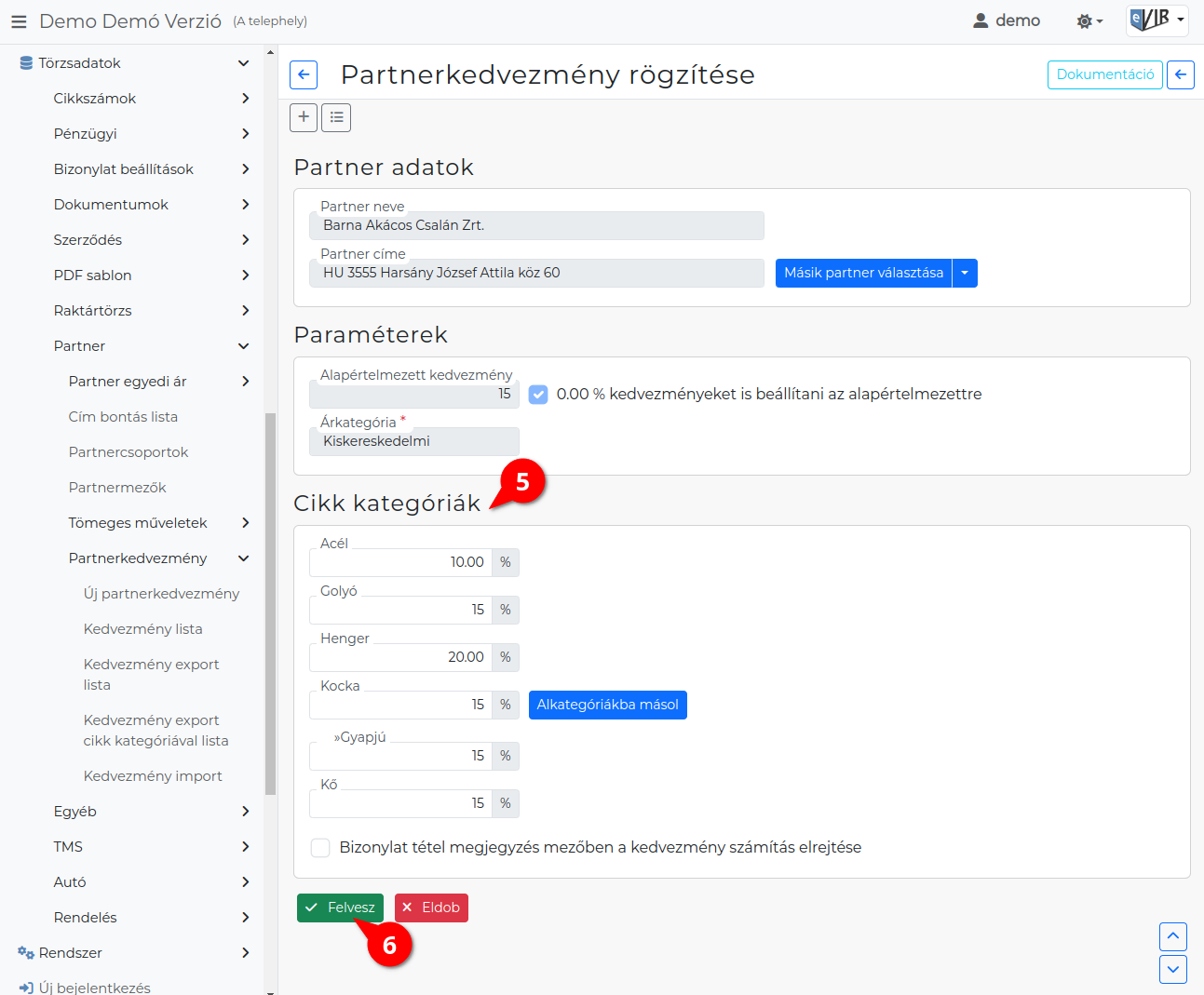Viewport: 1204px width, 995px height.
Task: Open Kedvezmény export cikk kategóriával lista
Action: click(x=156, y=731)
